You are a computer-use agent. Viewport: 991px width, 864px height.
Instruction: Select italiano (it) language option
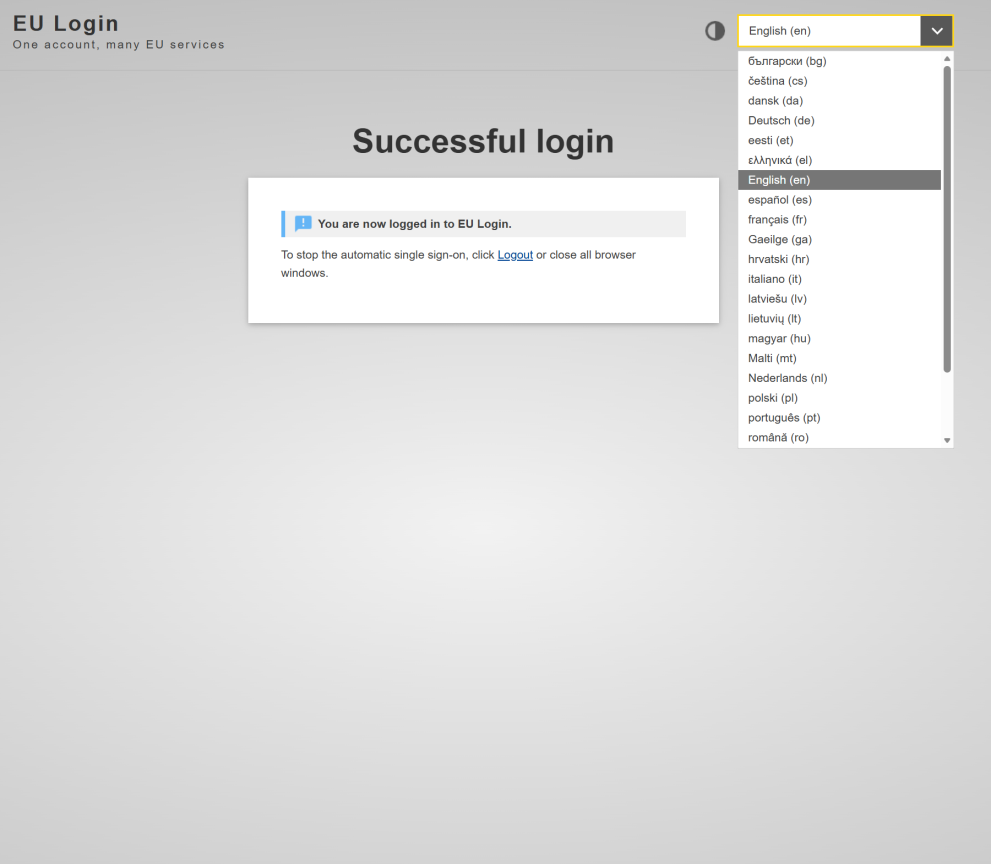(776, 279)
